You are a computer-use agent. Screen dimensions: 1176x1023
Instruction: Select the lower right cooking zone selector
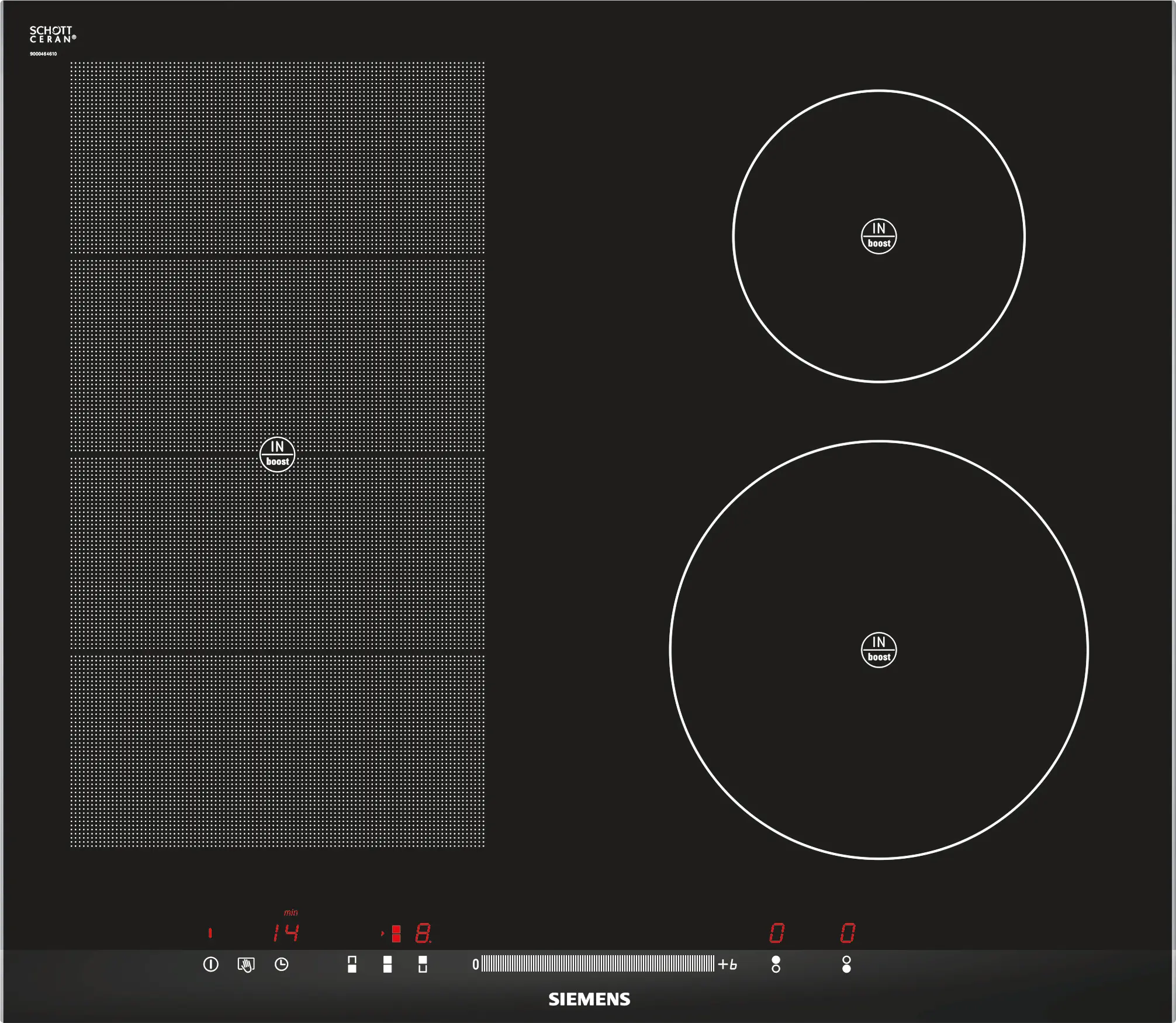pos(846,965)
